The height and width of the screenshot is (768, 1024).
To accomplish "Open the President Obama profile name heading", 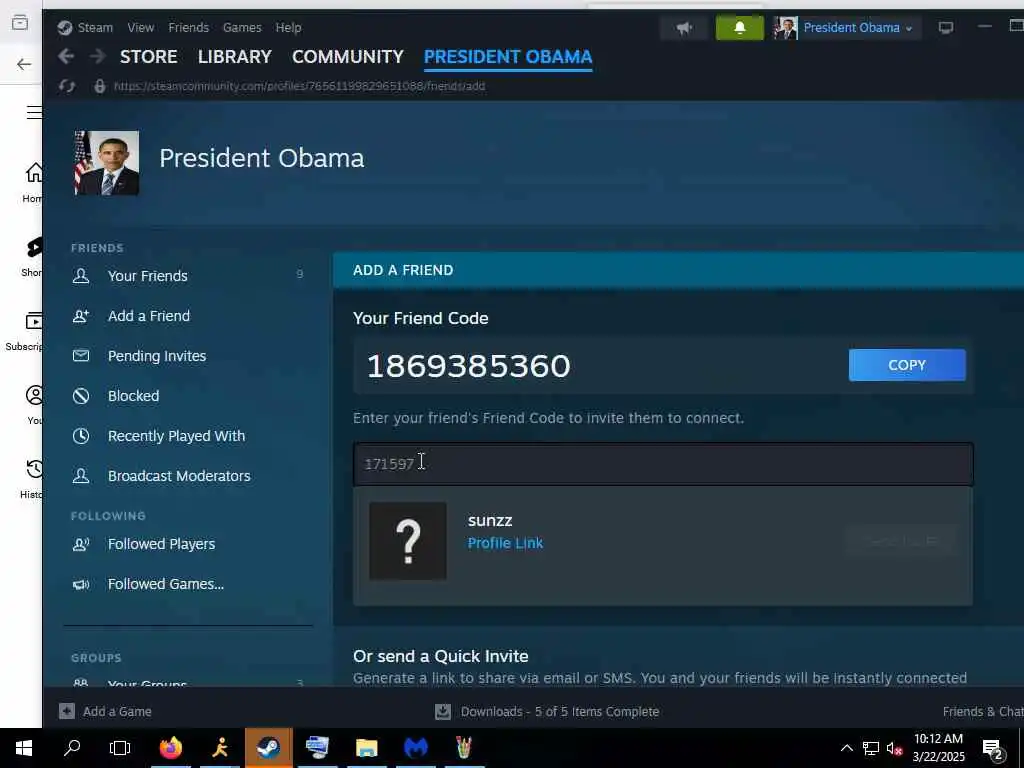I will click(262, 158).
